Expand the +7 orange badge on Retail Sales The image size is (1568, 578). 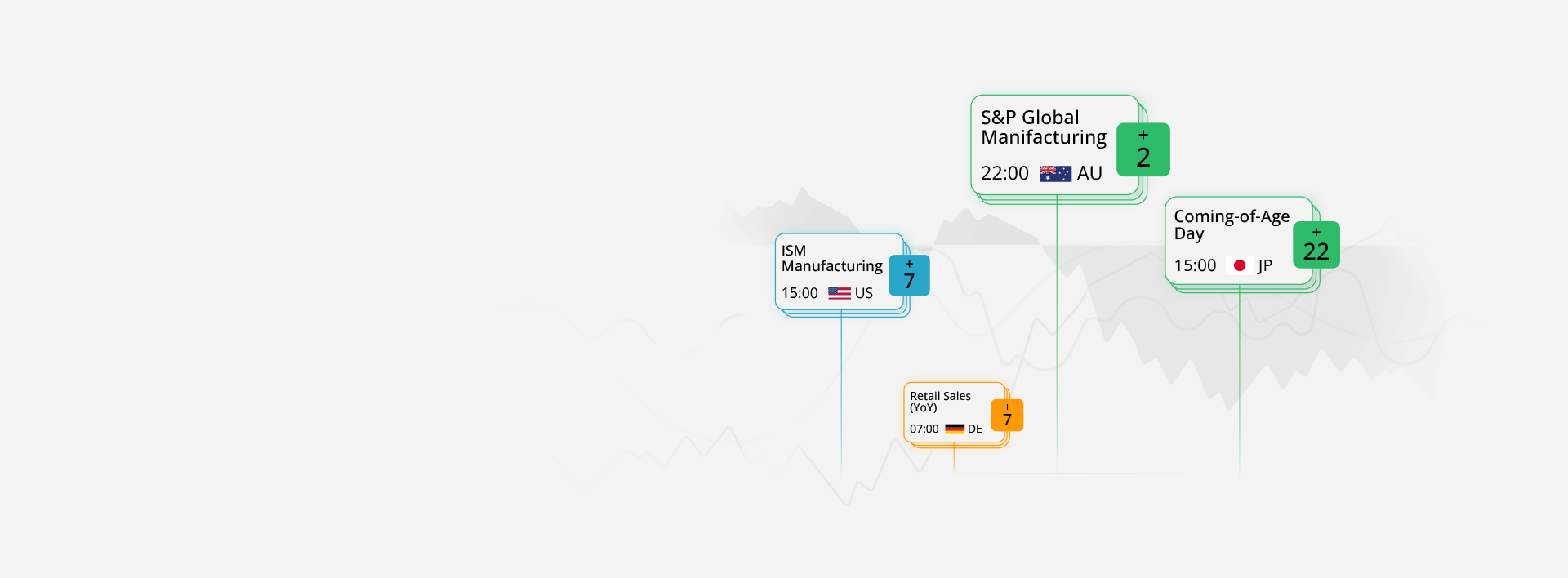1007,416
